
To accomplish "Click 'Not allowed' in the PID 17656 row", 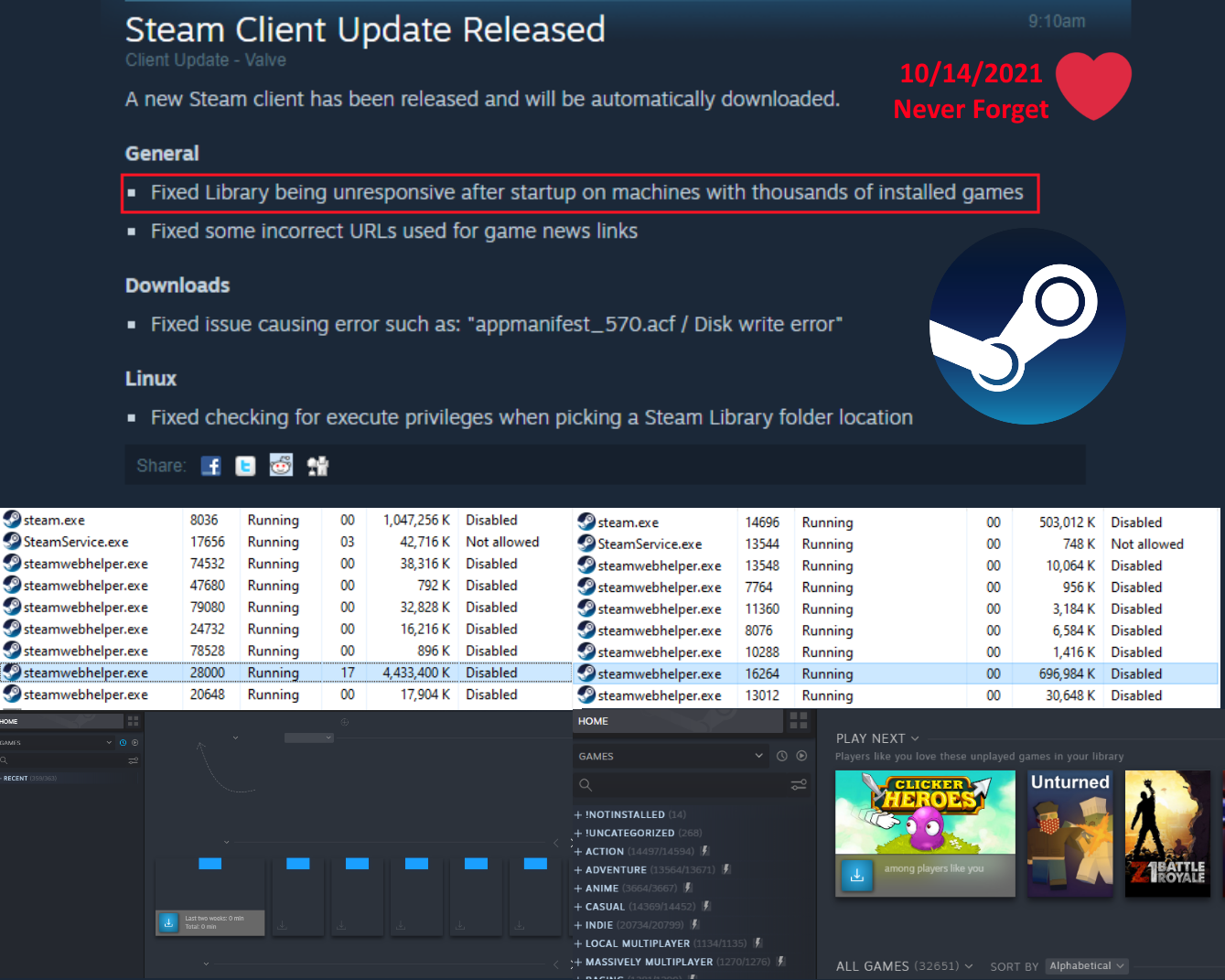I will tap(502, 542).
